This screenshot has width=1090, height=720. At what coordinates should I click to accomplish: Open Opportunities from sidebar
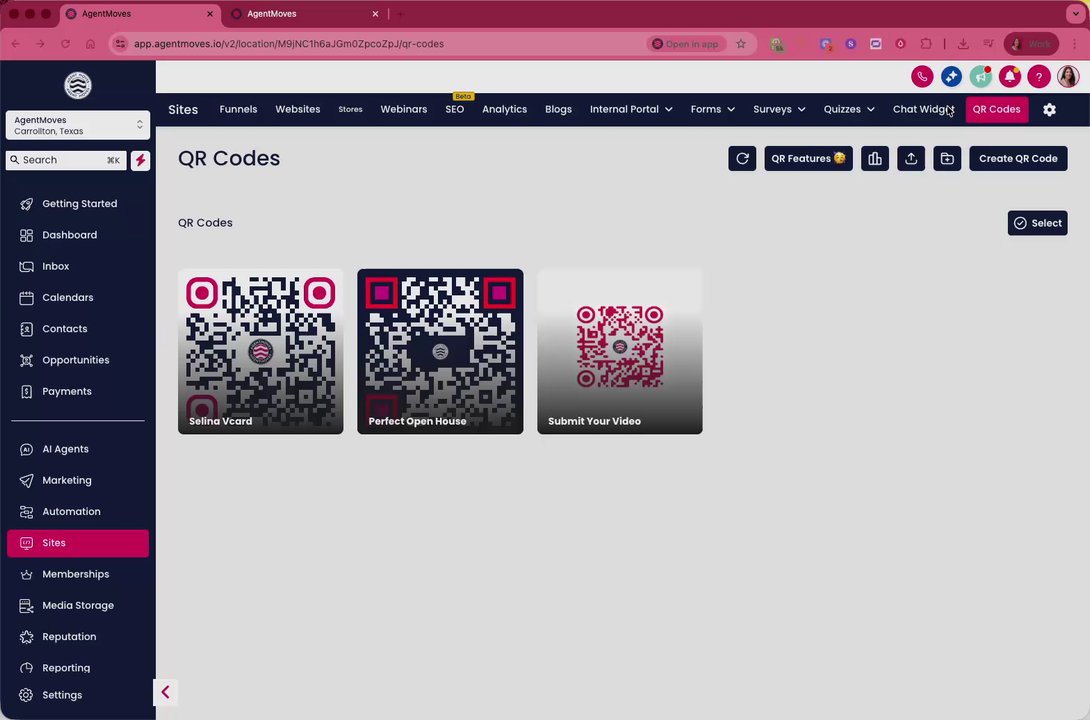[x=78, y=360]
